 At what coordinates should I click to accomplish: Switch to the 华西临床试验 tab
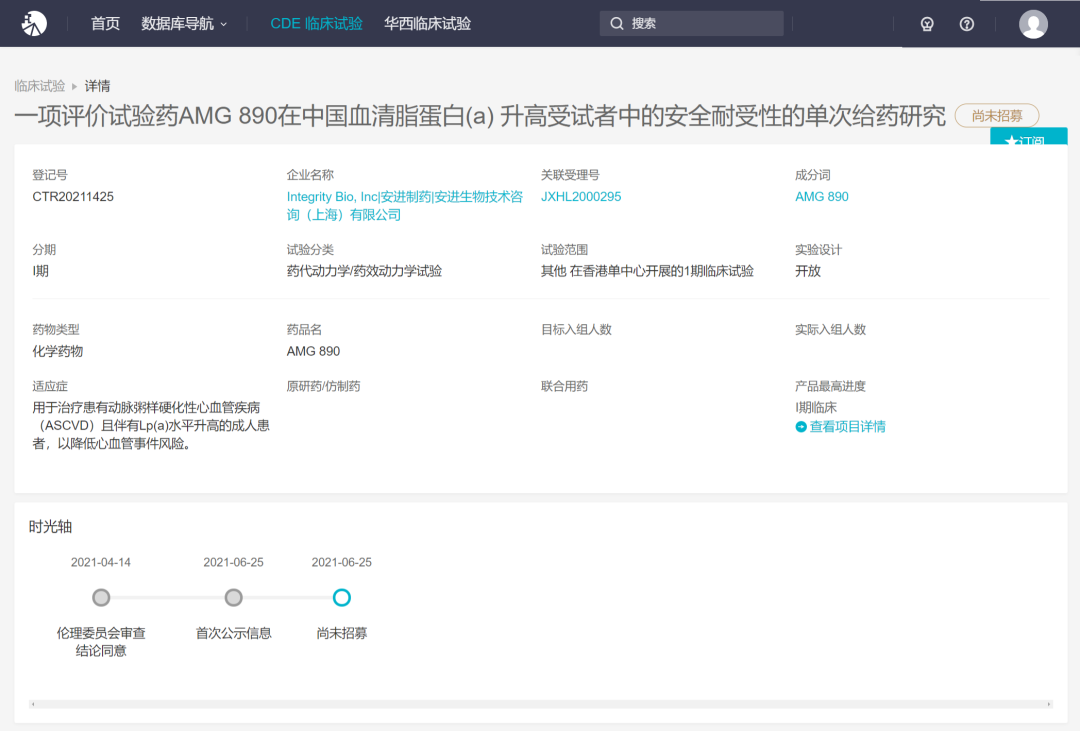pos(427,23)
